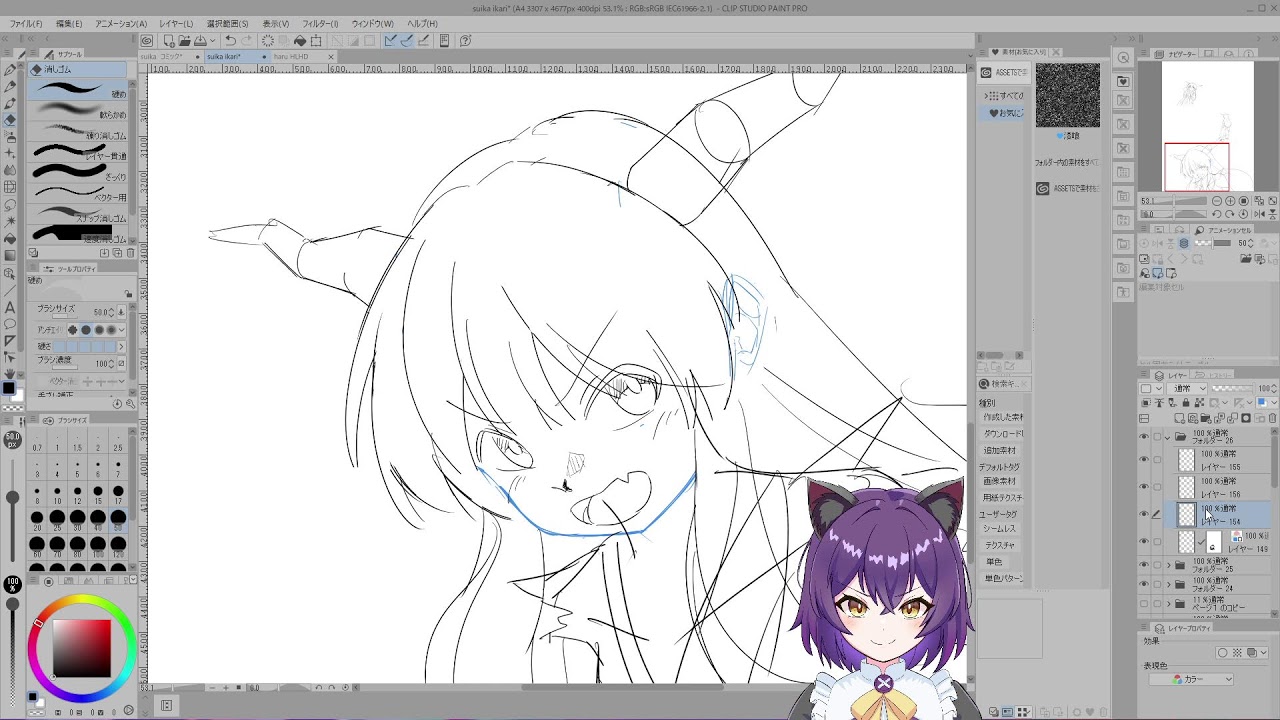Collapse folder フォルダー 26 in the Layer panel
The image size is (1280, 720).
[x=1168, y=437]
